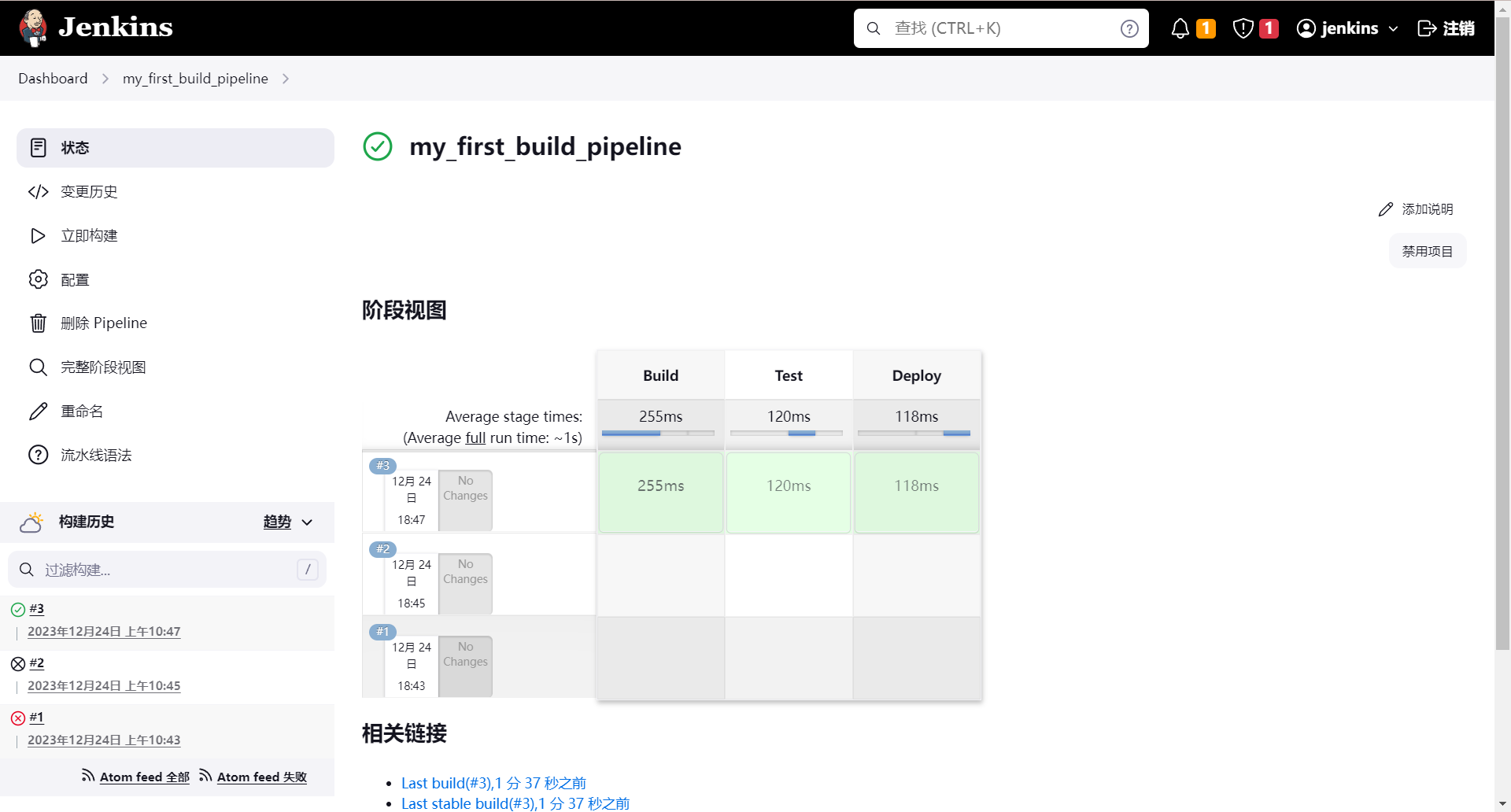
Task: Focus the header search field
Action: (x=1001, y=28)
